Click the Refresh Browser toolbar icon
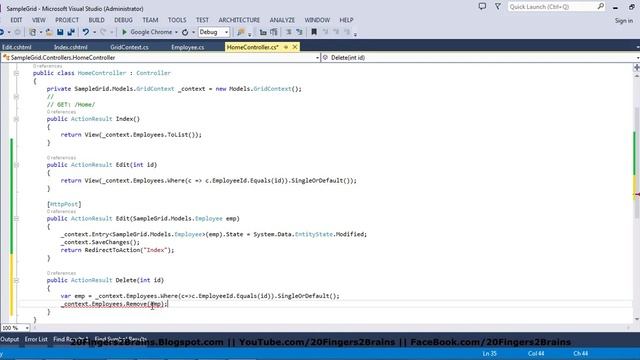 point(185,32)
